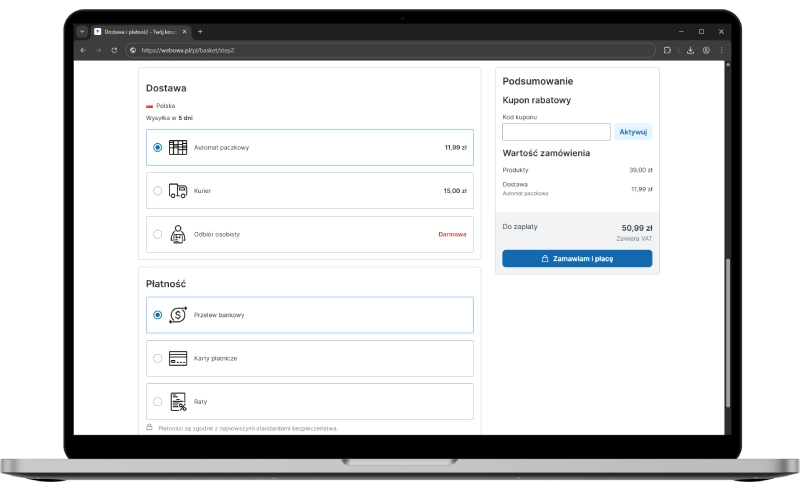This screenshot has width=800, height=491.
Task: Select Odbiór osobisty radio button
Action: (x=157, y=234)
